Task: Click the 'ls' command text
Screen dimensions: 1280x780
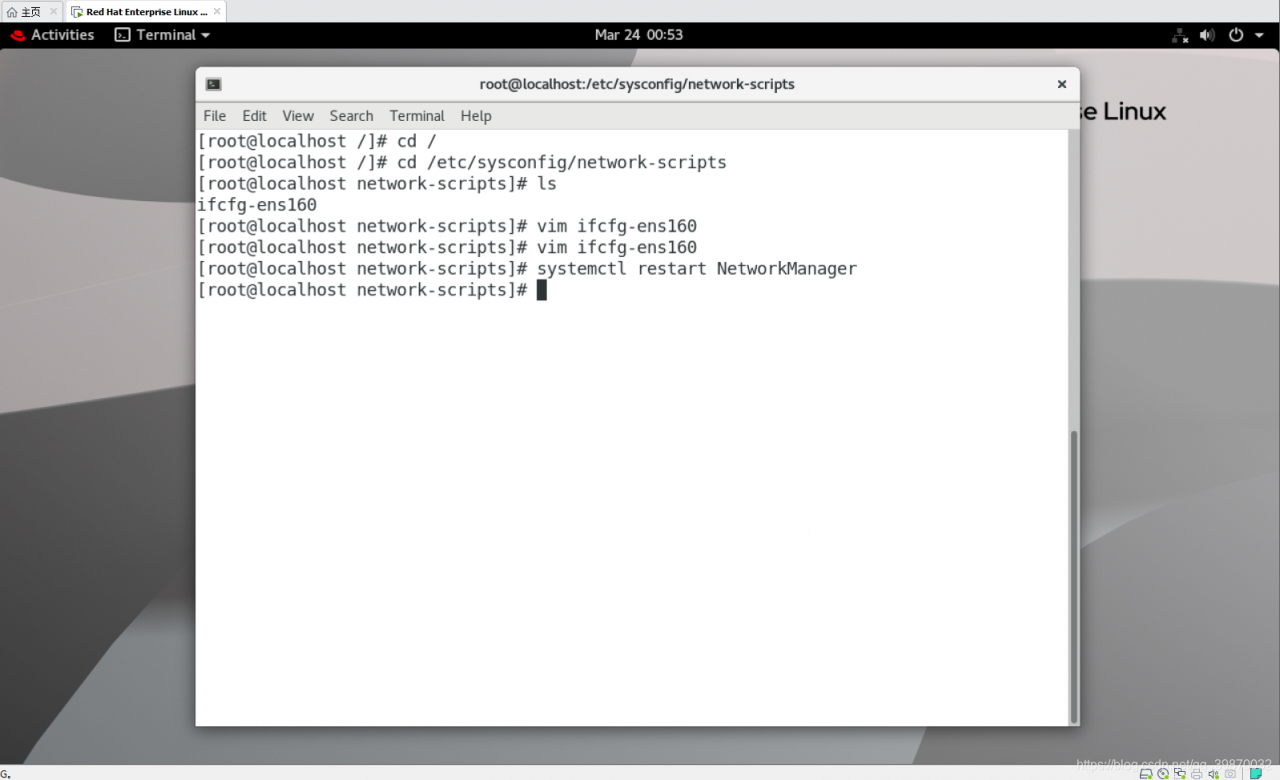Action: [x=547, y=184]
